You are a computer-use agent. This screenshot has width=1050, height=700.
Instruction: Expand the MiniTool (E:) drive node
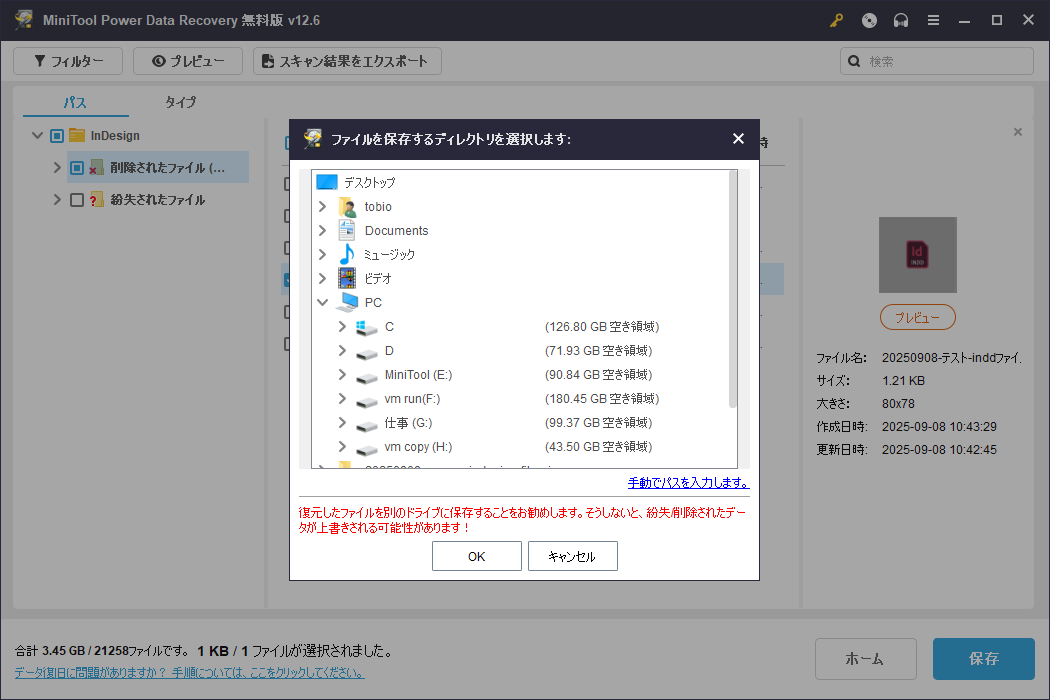(x=342, y=374)
